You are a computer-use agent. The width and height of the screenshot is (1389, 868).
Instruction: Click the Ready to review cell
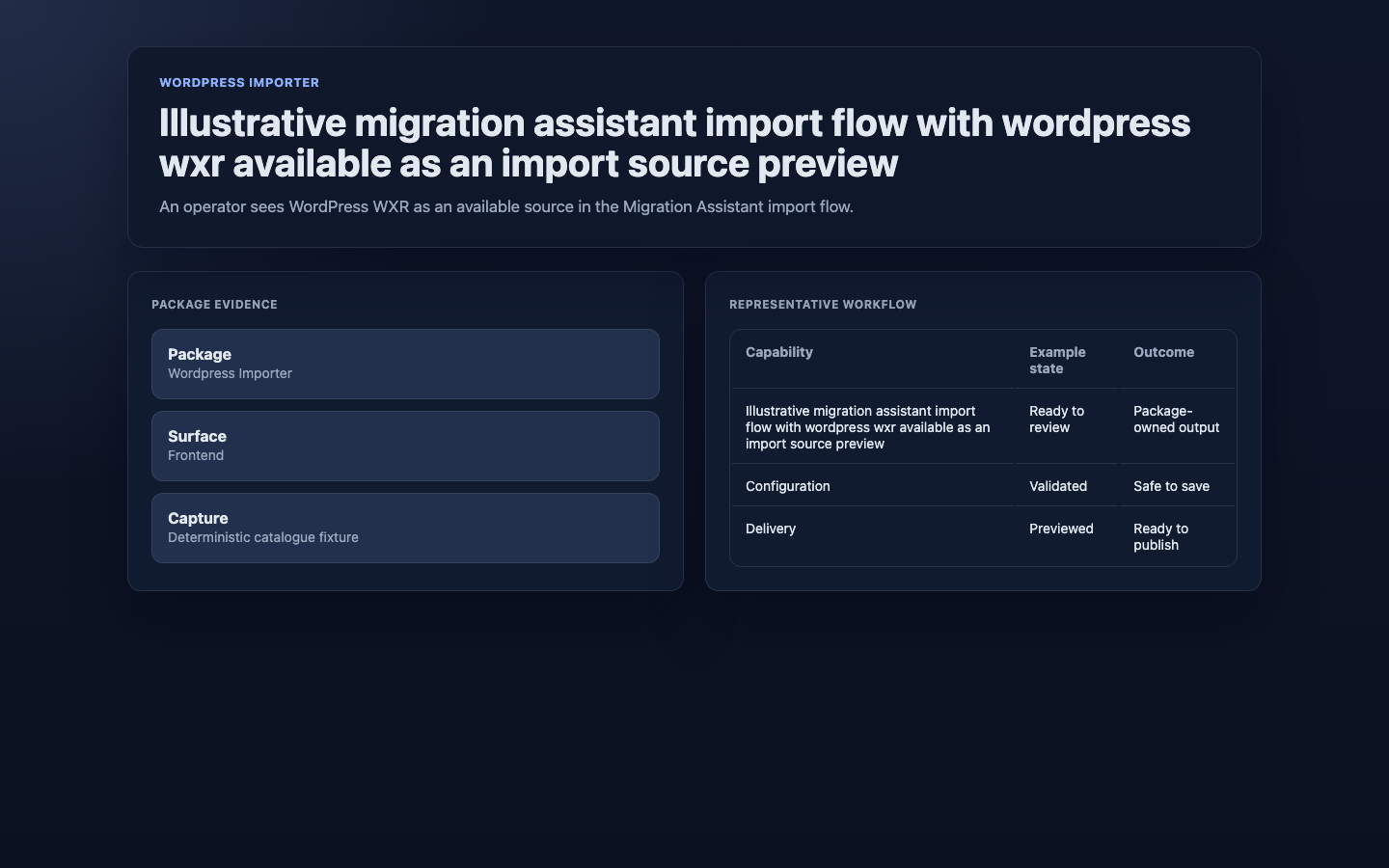[1066, 427]
